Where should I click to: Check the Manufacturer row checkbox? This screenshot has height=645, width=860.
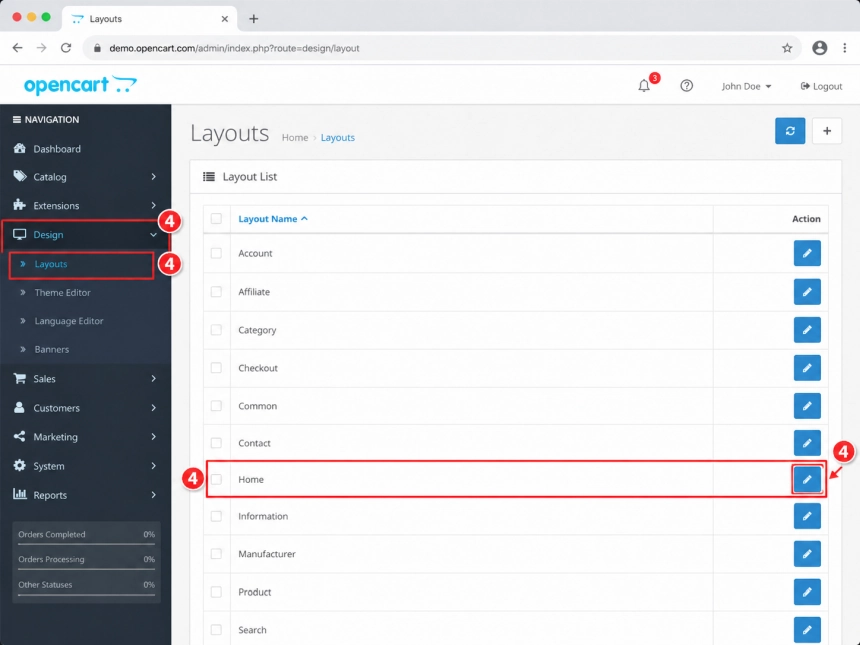click(x=216, y=554)
